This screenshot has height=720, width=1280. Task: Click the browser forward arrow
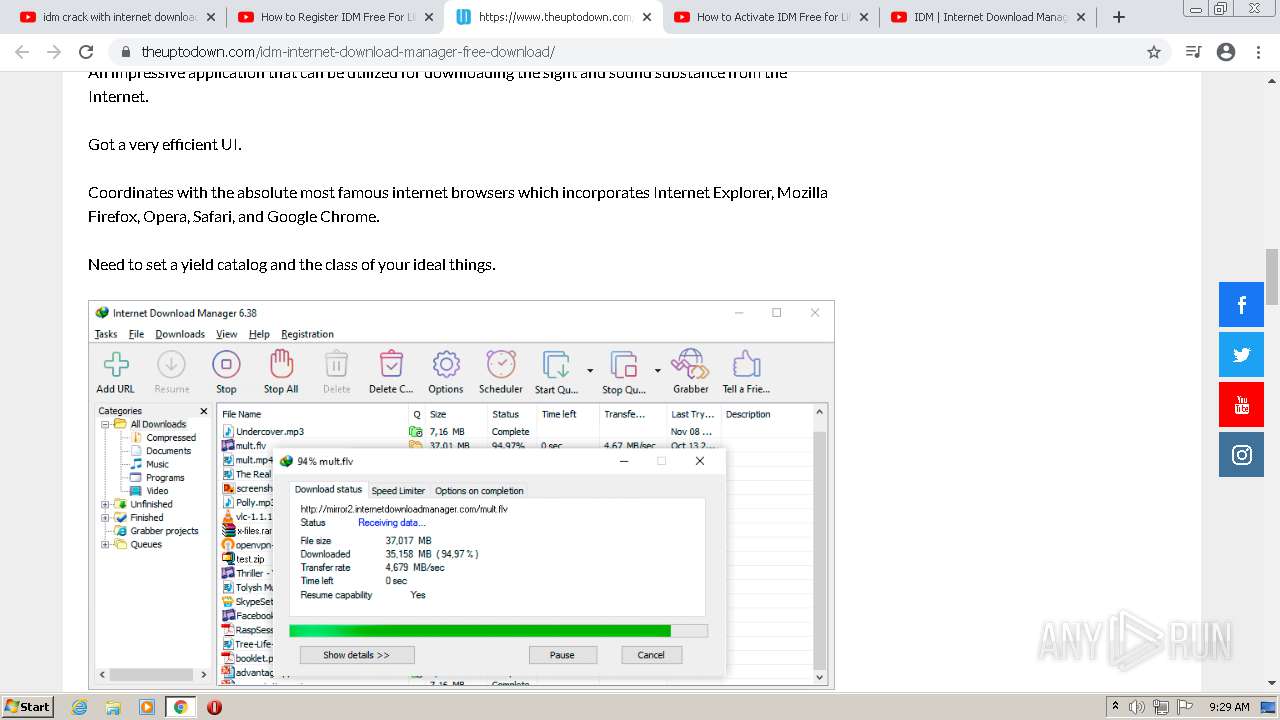tap(54, 52)
